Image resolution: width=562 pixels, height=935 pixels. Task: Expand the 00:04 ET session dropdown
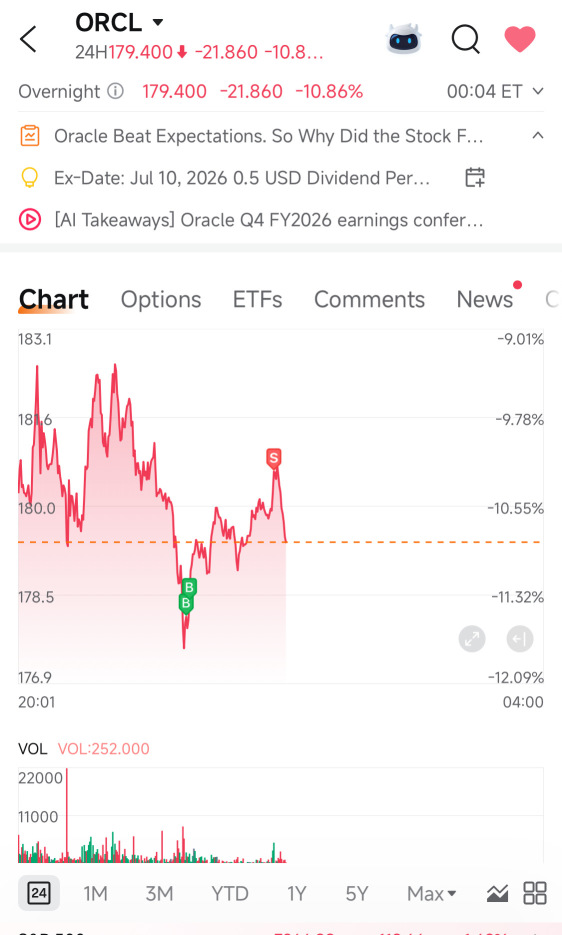tap(495, 91)
